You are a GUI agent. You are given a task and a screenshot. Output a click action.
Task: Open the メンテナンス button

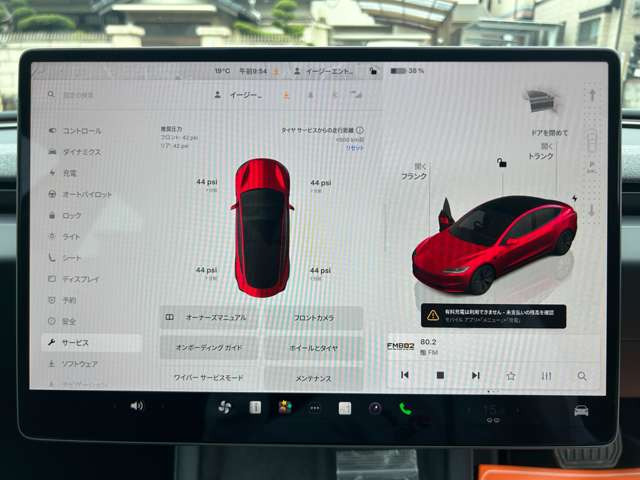coord(314,379)
